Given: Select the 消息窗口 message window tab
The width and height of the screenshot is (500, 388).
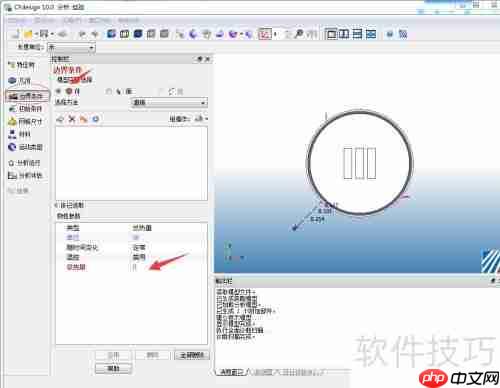Looking at the screenshot, I should coord(232,372).
